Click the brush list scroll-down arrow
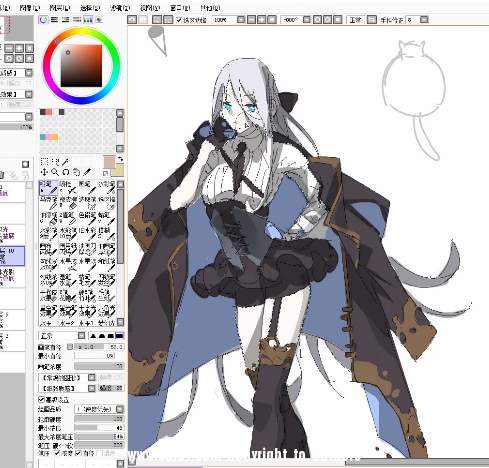Viewport: 489px width, 468px height. tap(120, 322)
